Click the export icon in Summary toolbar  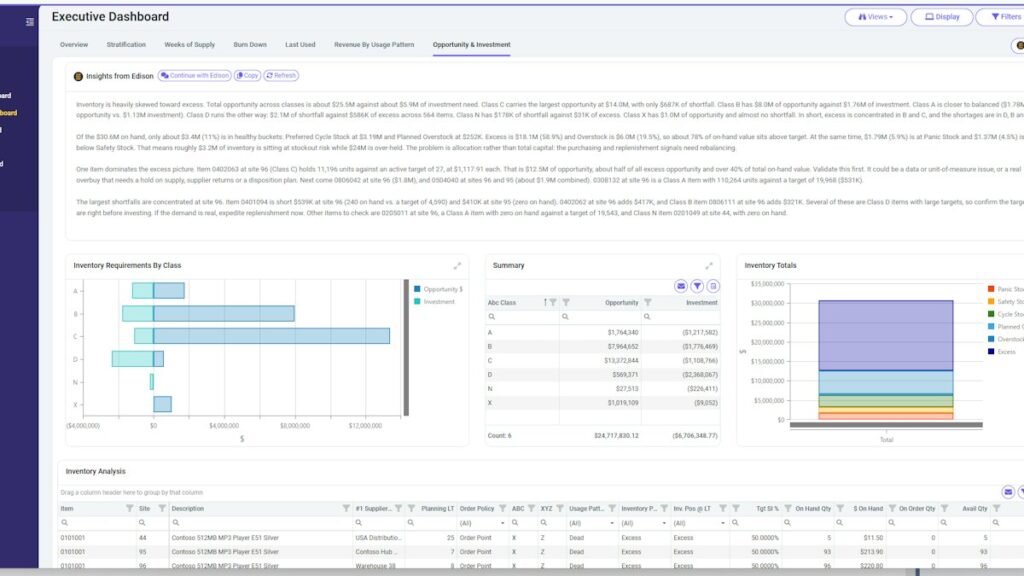point(712,286)
